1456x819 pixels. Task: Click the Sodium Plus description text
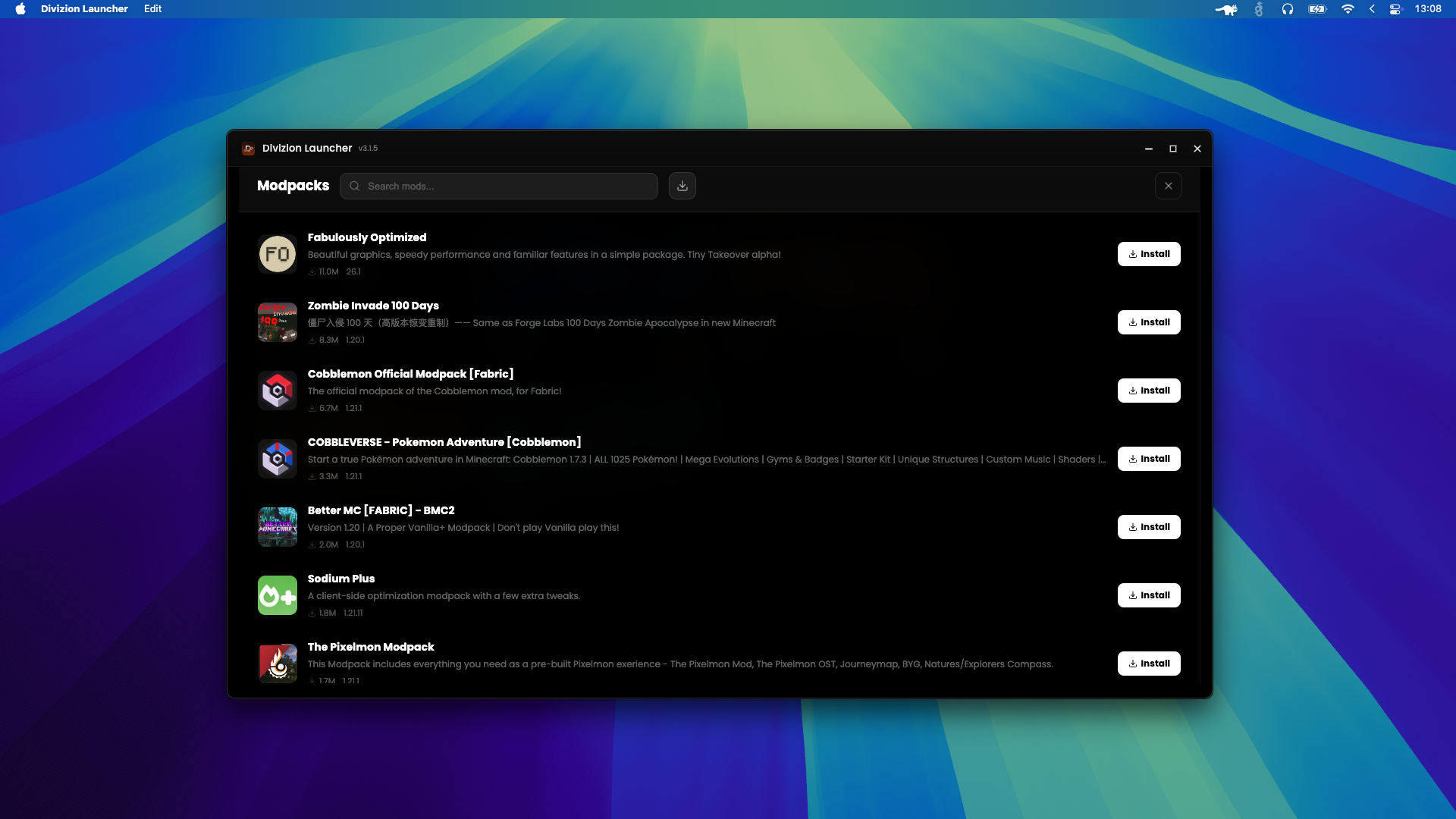click(x=444, y=596)
